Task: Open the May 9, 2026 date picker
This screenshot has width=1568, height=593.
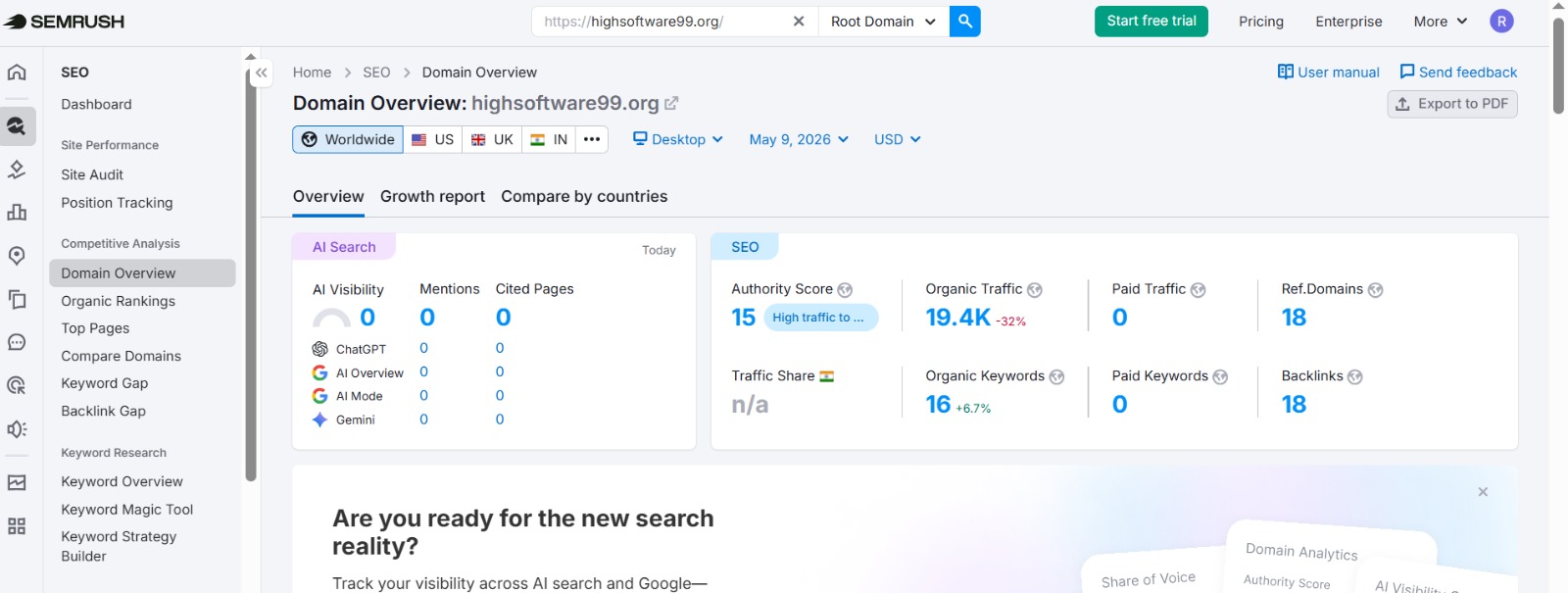Action: coord(799,139)
